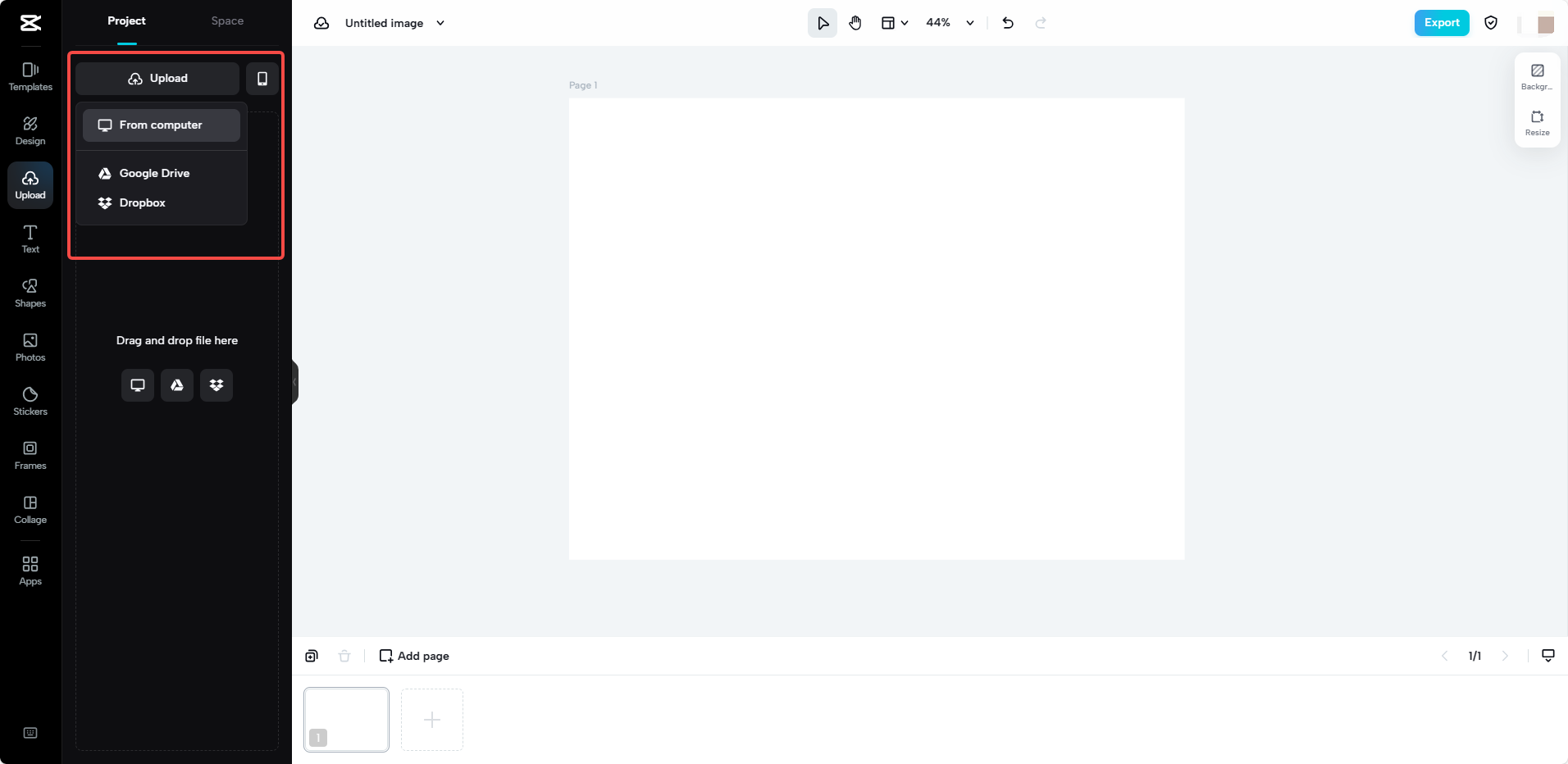Screen dimensions: 1568x764
Task: Click the Background option on the right panel
Action: pos(1538,76)
